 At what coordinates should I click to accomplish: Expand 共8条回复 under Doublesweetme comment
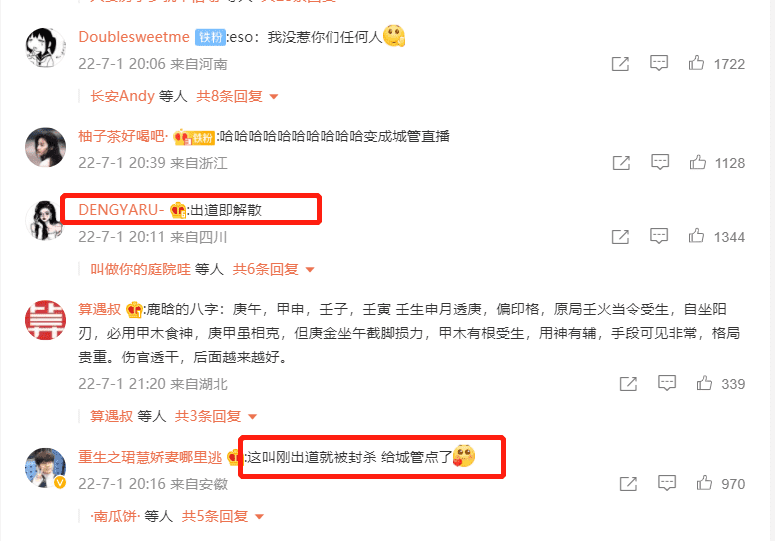pos(237,96)
